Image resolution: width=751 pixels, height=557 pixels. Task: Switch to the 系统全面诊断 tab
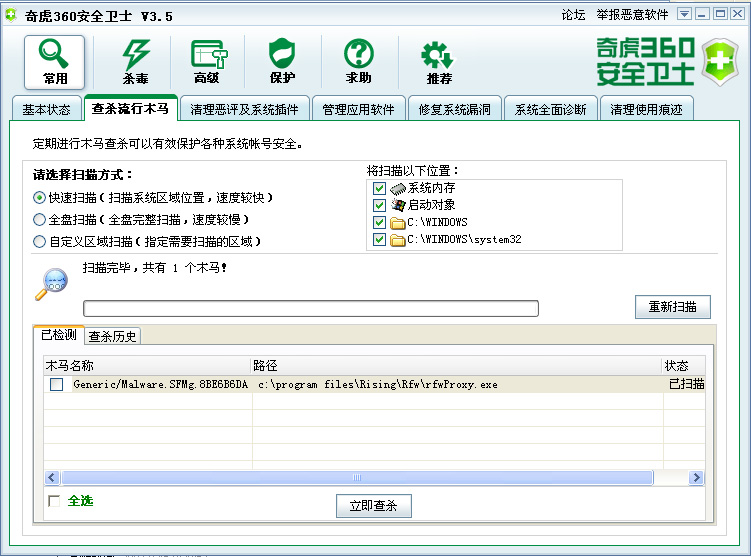coord(550,109)
